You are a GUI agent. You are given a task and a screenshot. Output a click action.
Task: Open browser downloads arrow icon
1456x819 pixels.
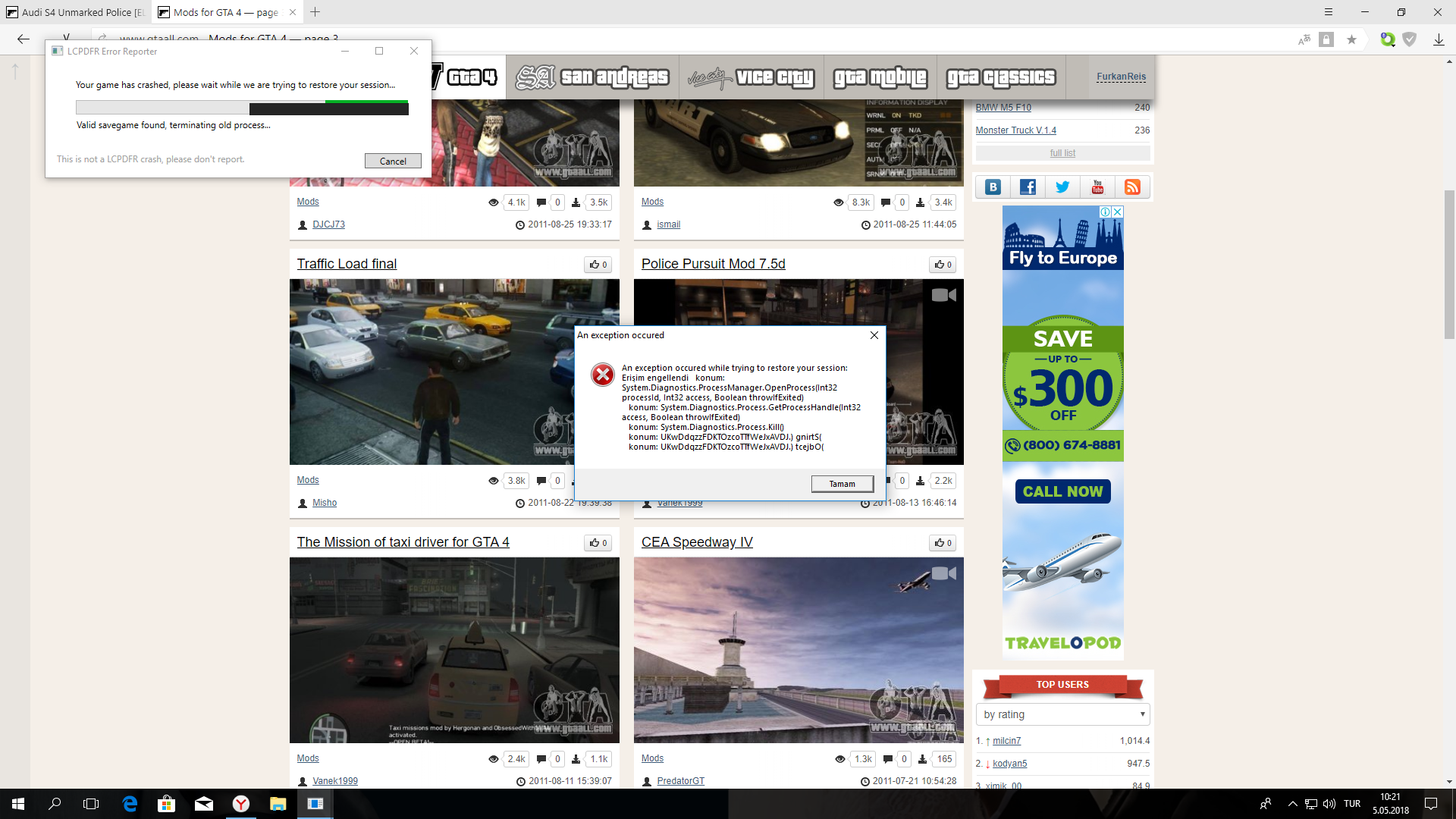[1439, 39]
